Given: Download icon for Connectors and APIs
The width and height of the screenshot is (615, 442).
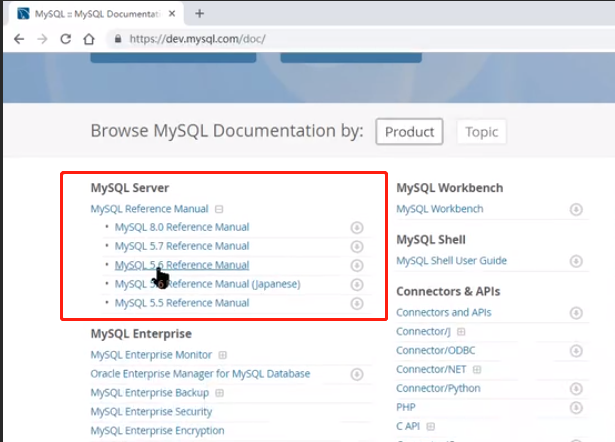Looking at the screenshot, I should [x=576, y=313].
